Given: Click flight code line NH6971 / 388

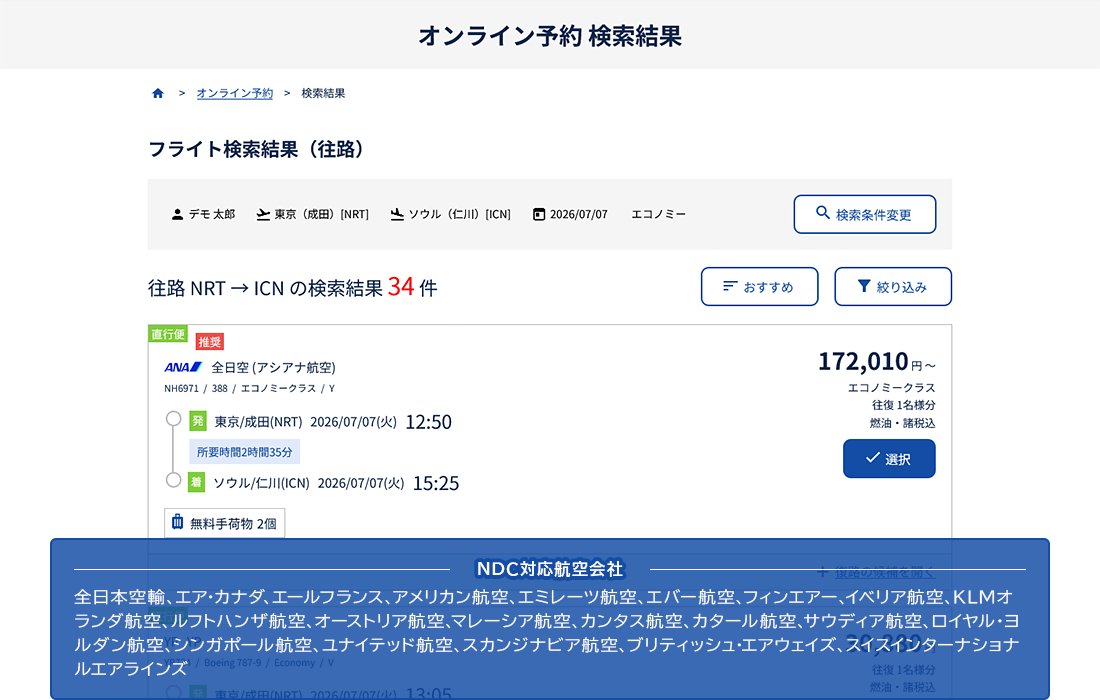Looking at the screenshot, I should [x=250, y=389].
